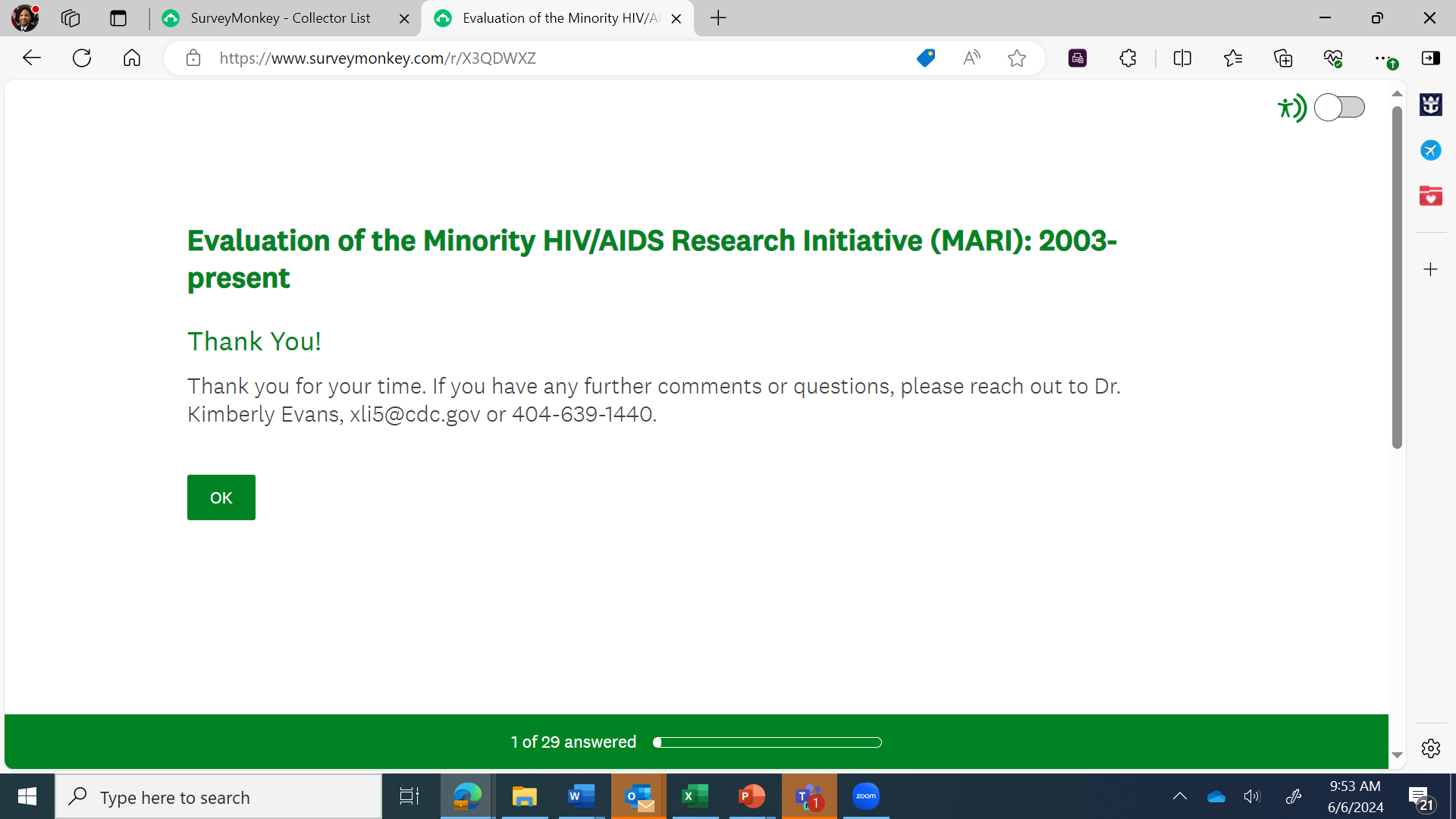Open Excel from the taskbar
This screenshot has width=1456, height=819.
coord(695,796)
